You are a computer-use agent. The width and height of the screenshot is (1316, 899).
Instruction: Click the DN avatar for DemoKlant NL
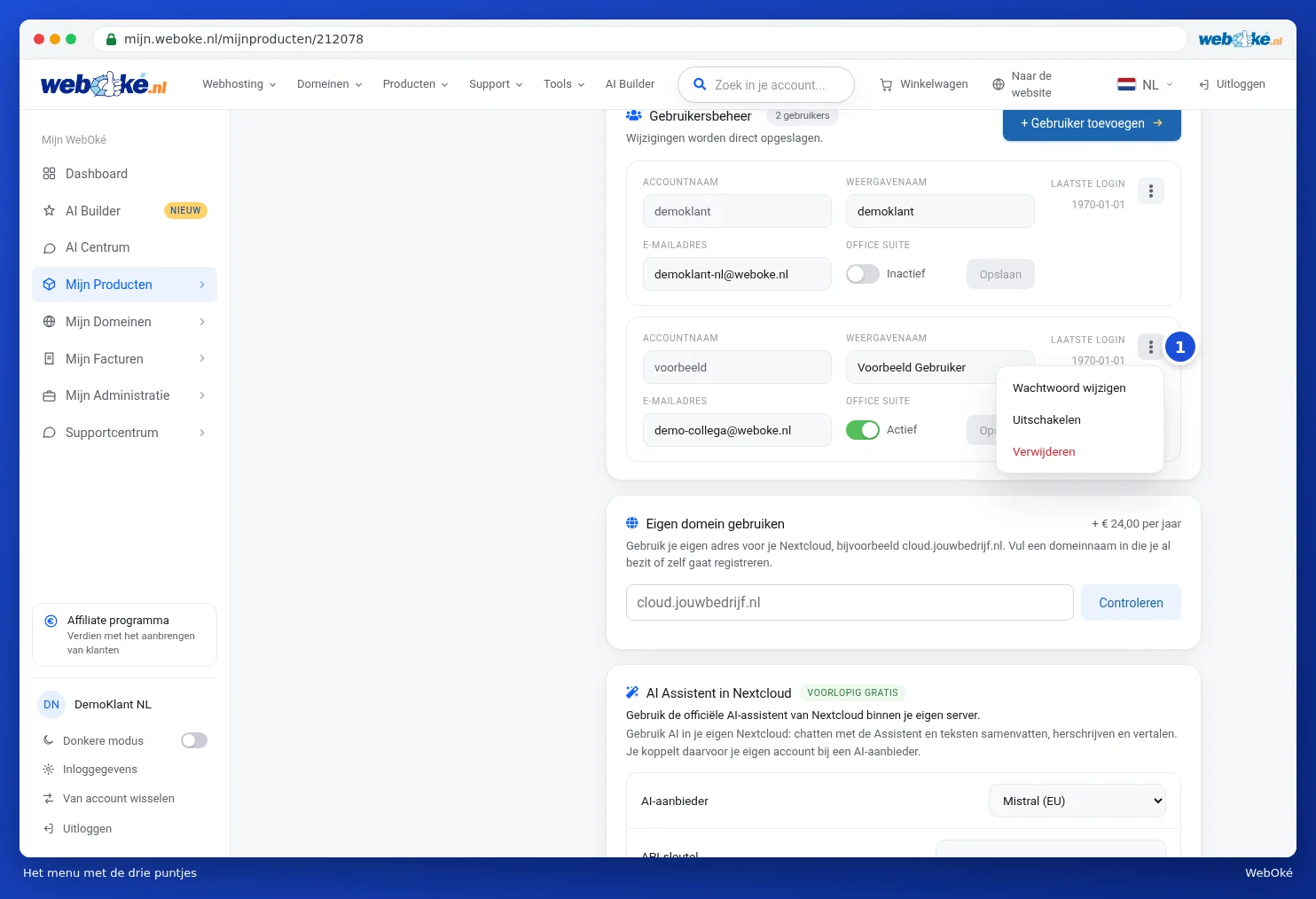51,705
